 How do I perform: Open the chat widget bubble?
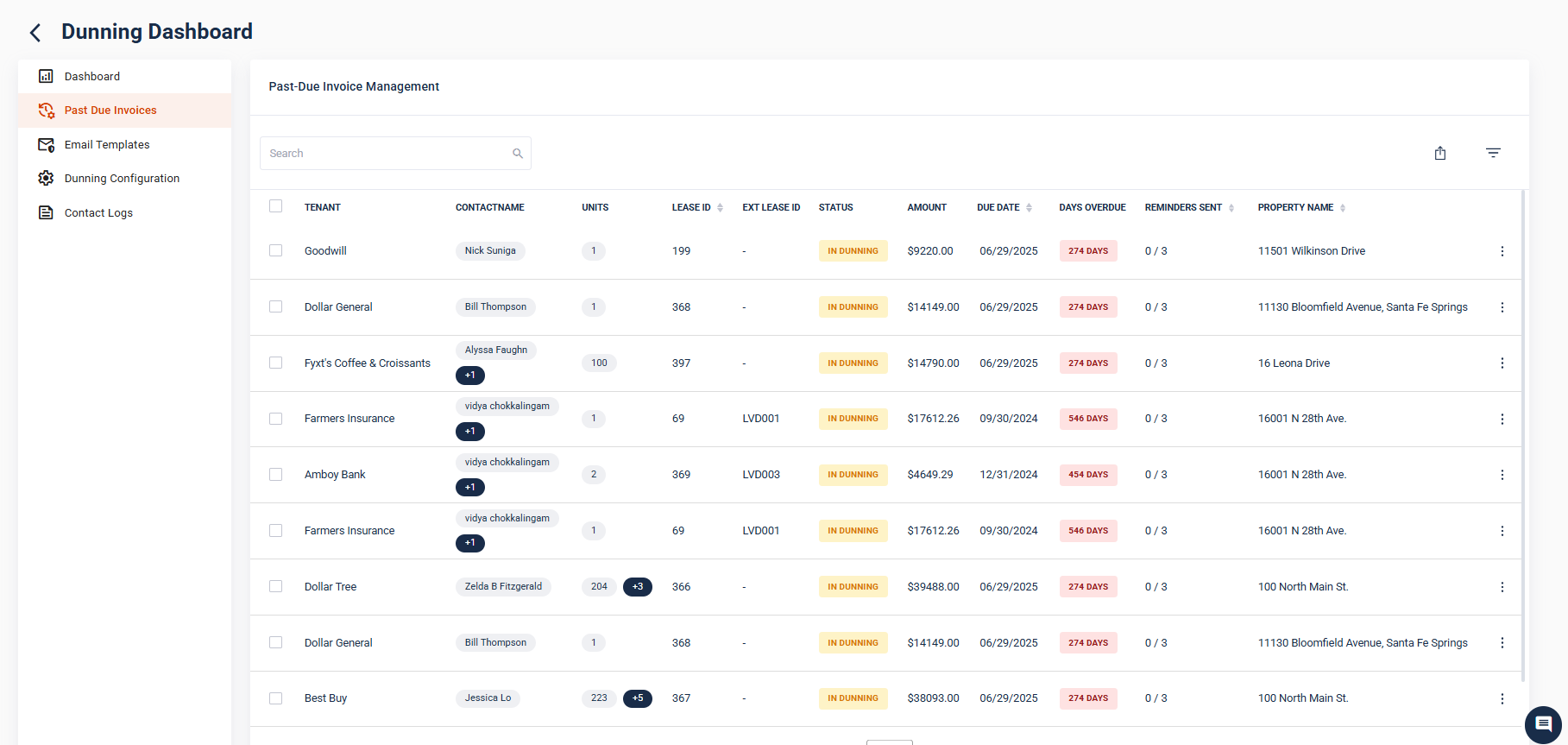(1543, 724)
